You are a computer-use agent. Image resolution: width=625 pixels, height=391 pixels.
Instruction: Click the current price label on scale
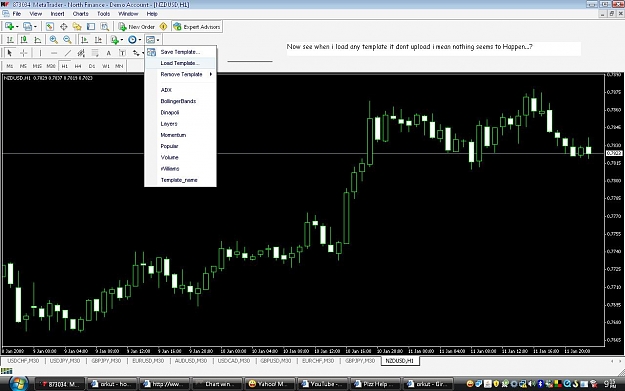pos(613,153)
